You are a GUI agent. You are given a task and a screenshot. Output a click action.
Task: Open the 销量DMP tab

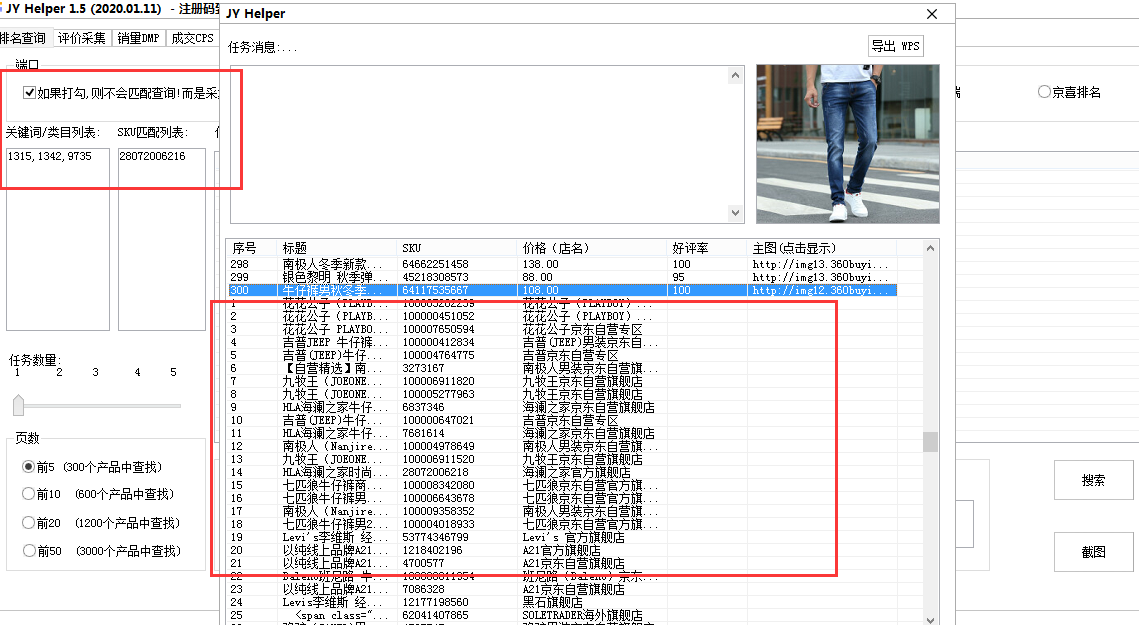pyautogui.click(x=139, y=38)
